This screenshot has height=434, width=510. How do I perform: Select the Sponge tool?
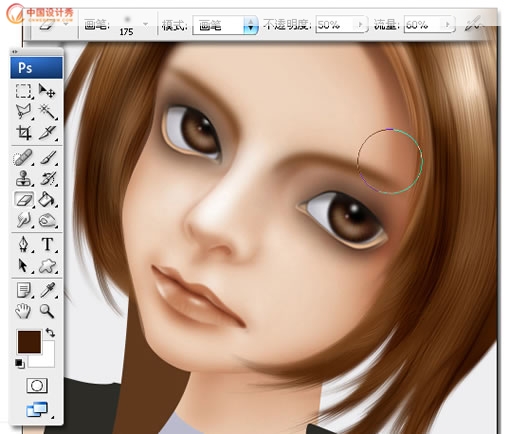pos(47,220)
